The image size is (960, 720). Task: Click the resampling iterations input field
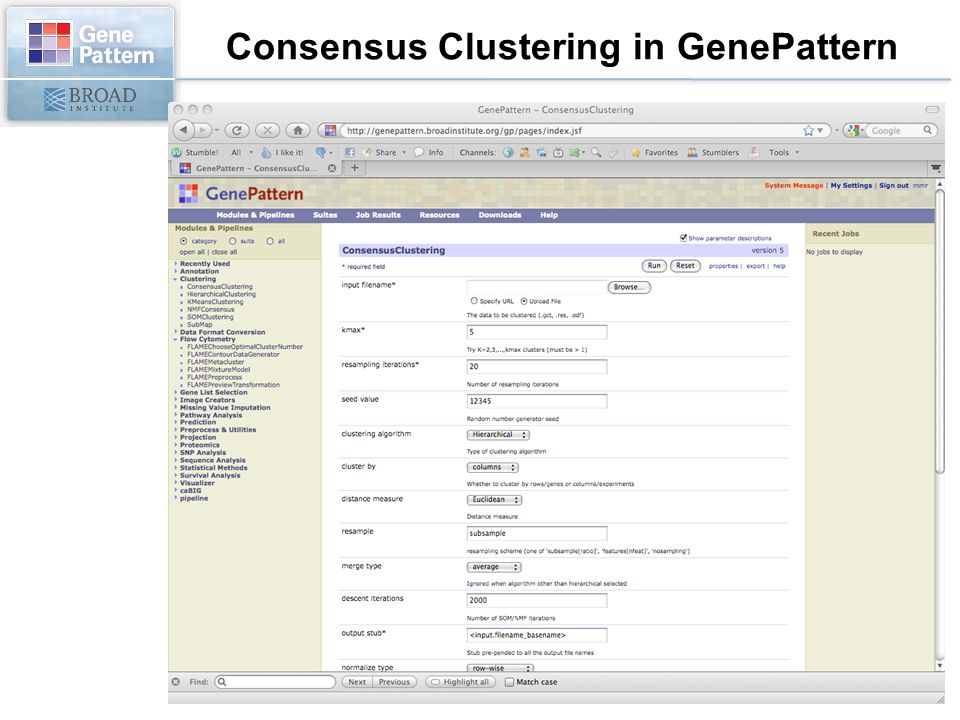[537, 367]
